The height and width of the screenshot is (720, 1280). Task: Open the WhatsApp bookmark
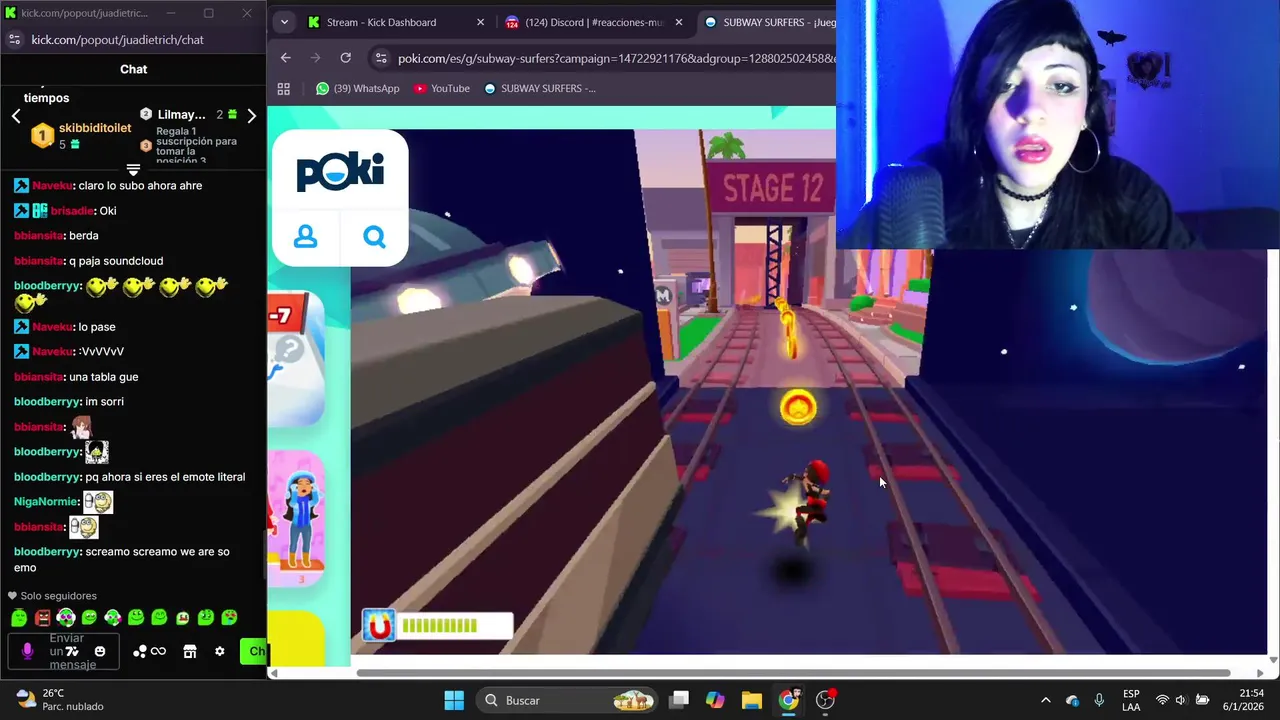click(x=357, y=88)
